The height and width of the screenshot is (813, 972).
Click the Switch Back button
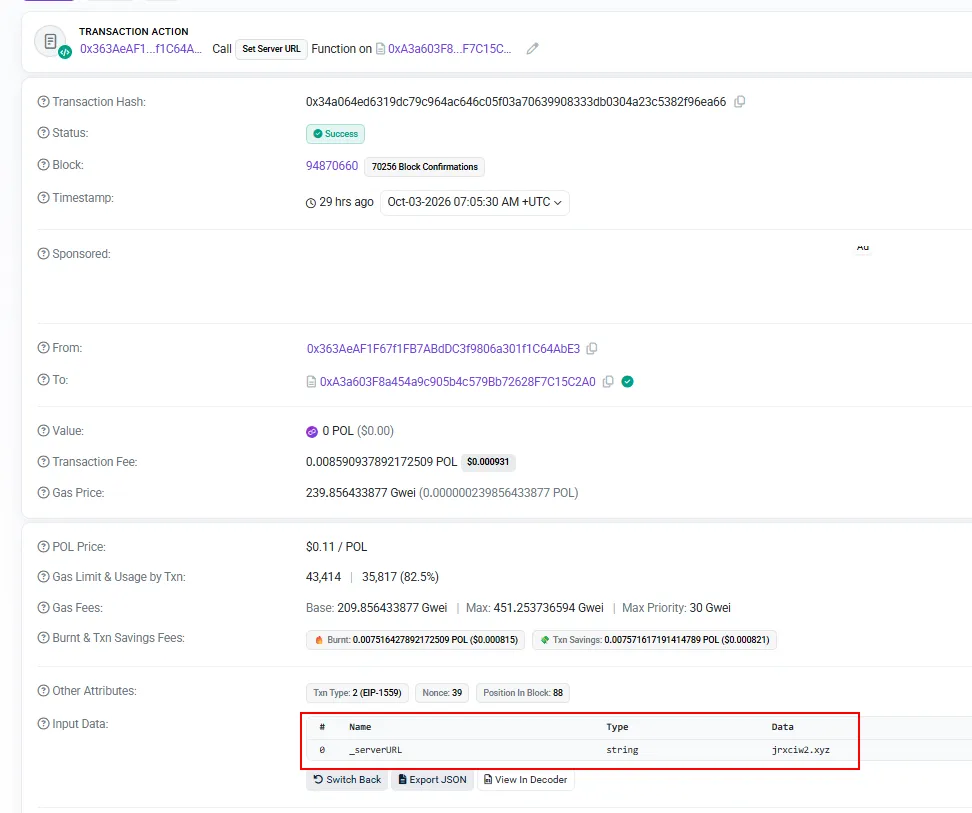pyautogui.click(x=347, y=780)
